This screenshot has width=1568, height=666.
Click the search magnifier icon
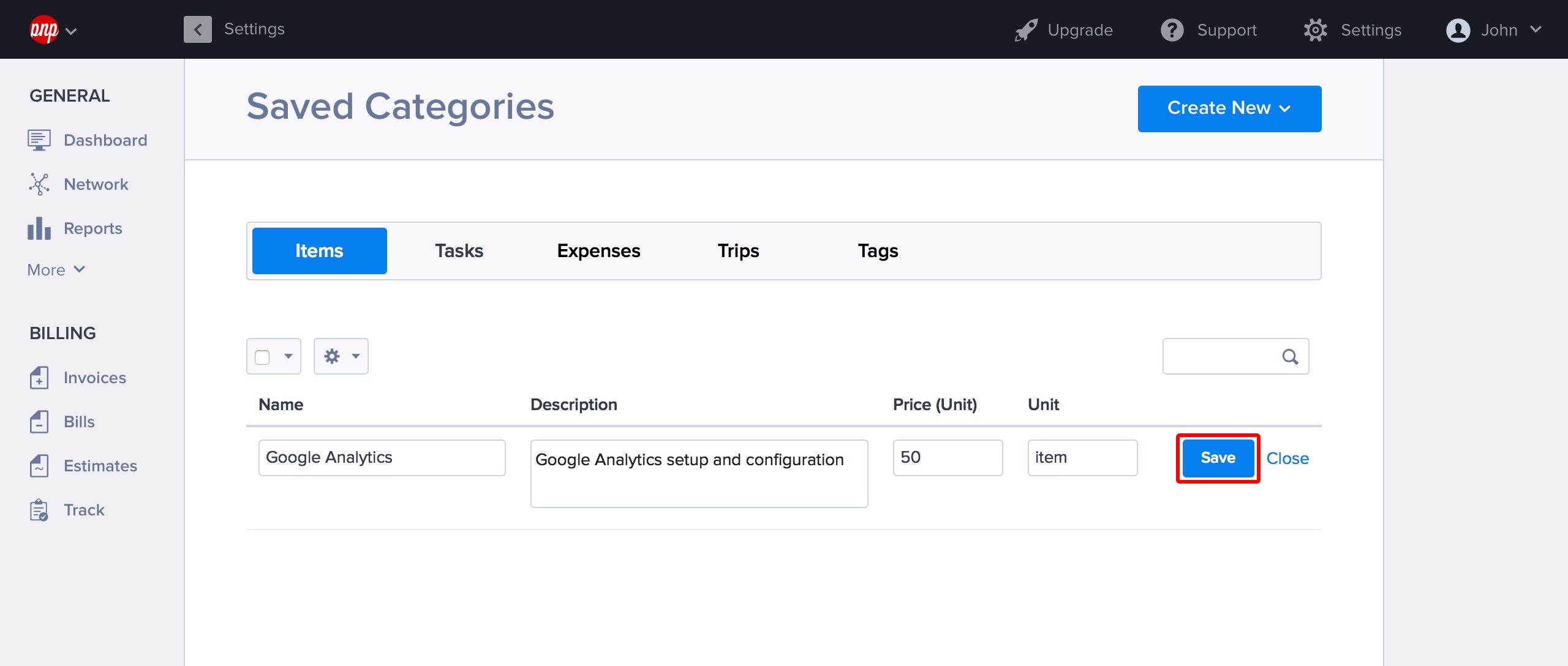(x=1290, y=357)
